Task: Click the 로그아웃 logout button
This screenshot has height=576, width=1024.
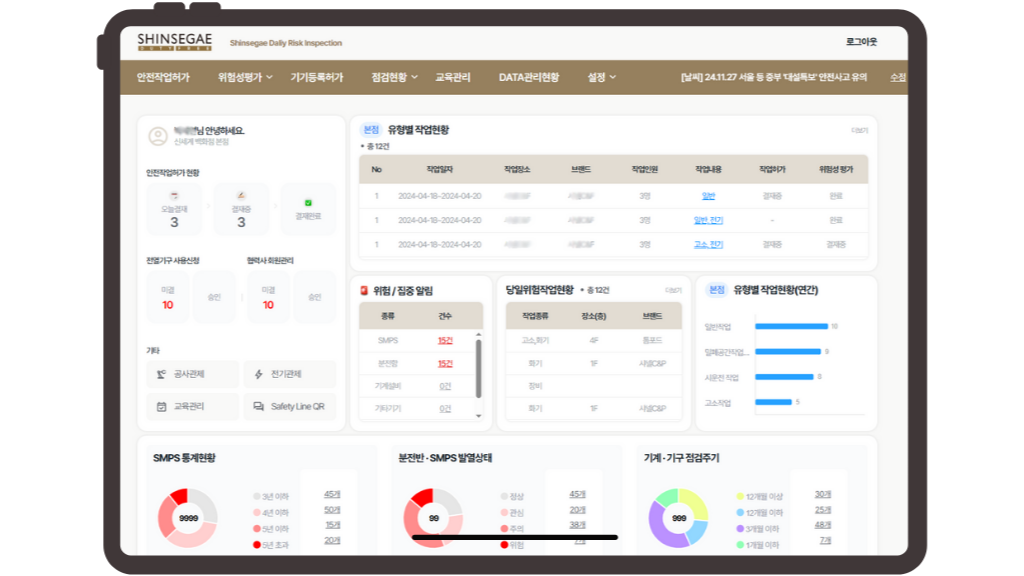Action: (x=860, y=42)
